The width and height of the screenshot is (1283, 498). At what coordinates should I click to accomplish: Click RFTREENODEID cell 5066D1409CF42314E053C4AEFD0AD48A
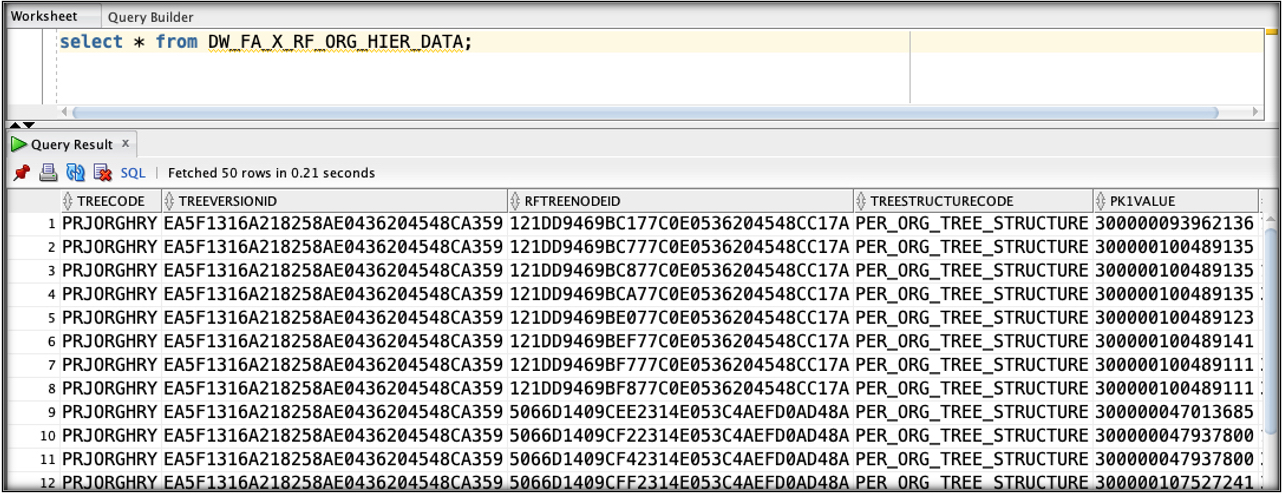(x=680, y=458)
